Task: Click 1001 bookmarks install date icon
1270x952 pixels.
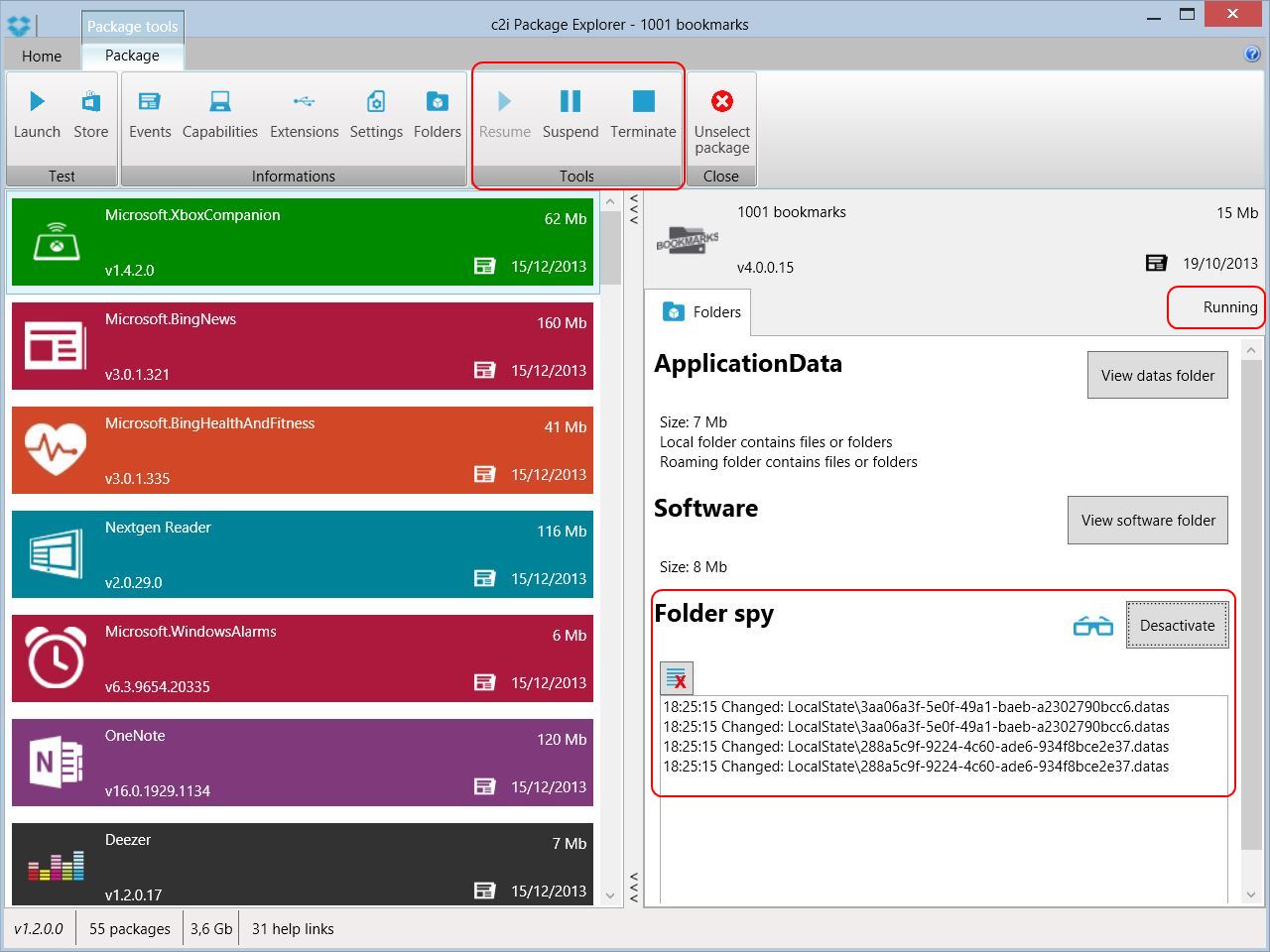Action: (1156, 263)
